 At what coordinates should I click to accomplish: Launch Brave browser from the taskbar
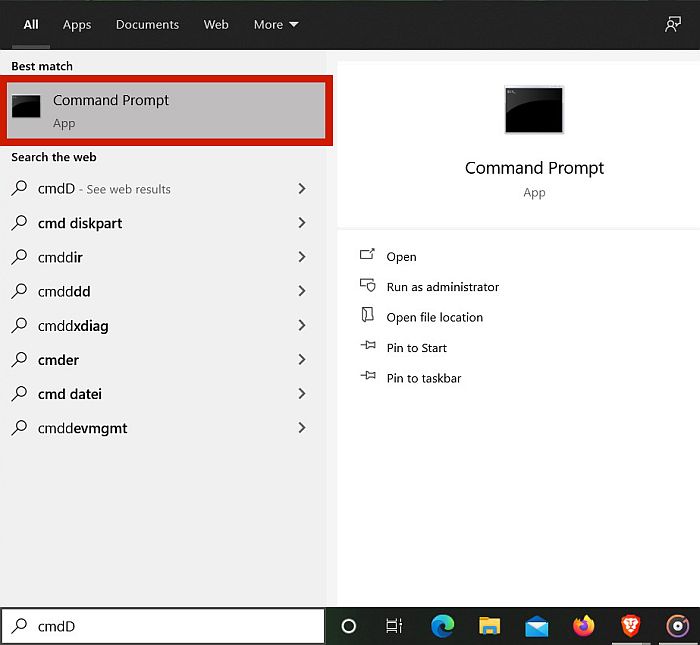click(x=631, y=626)
